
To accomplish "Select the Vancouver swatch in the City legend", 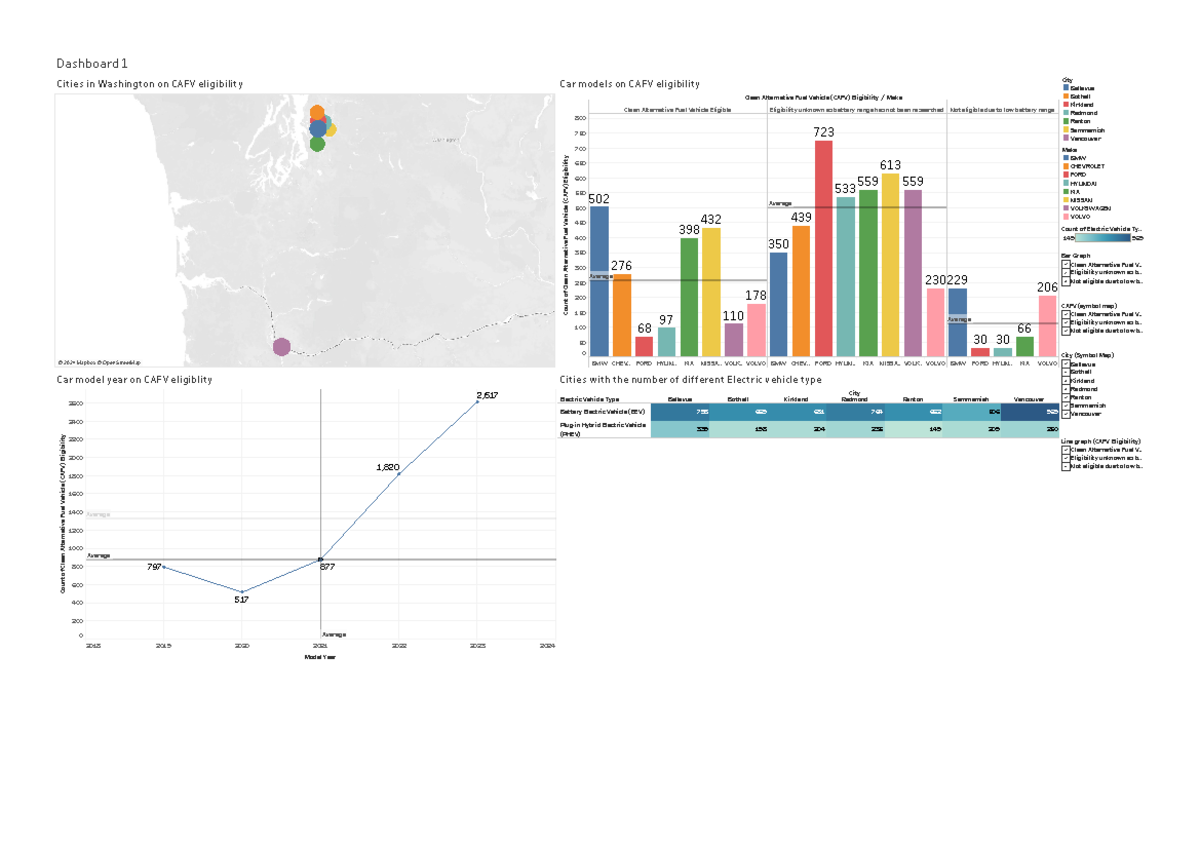I will tap(1066, 138).
